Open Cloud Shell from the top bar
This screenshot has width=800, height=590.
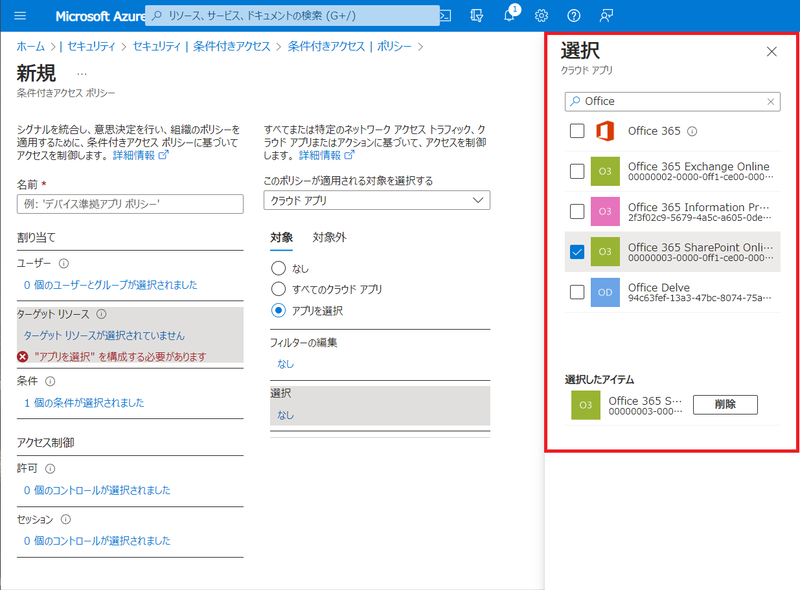(x=446, y=16)
